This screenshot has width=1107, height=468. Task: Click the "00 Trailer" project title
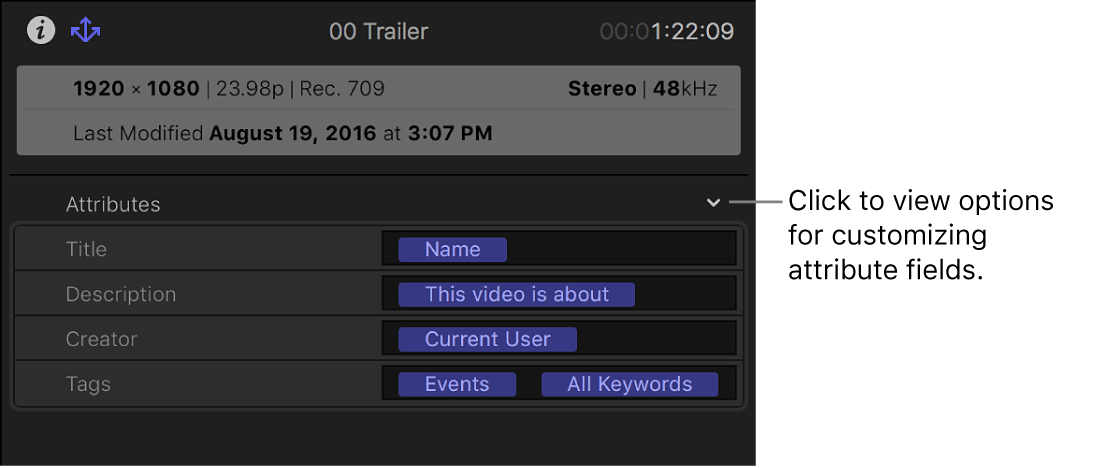click(x=378, y=31)
